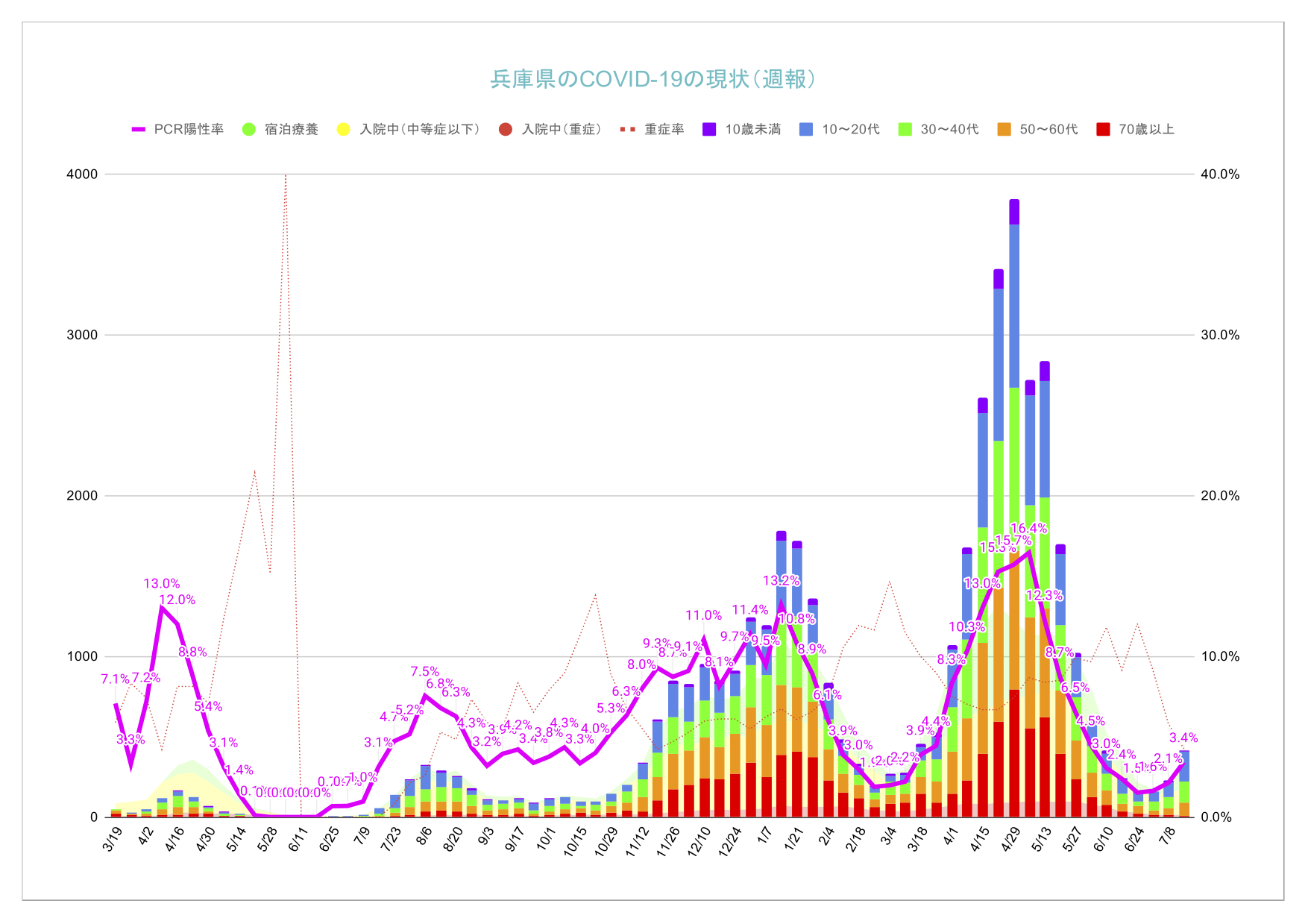Viewport: 1308px width, 924px height.
Task: Click the 30〜40代 green legend swatch
Action: [x=905, y=129]
